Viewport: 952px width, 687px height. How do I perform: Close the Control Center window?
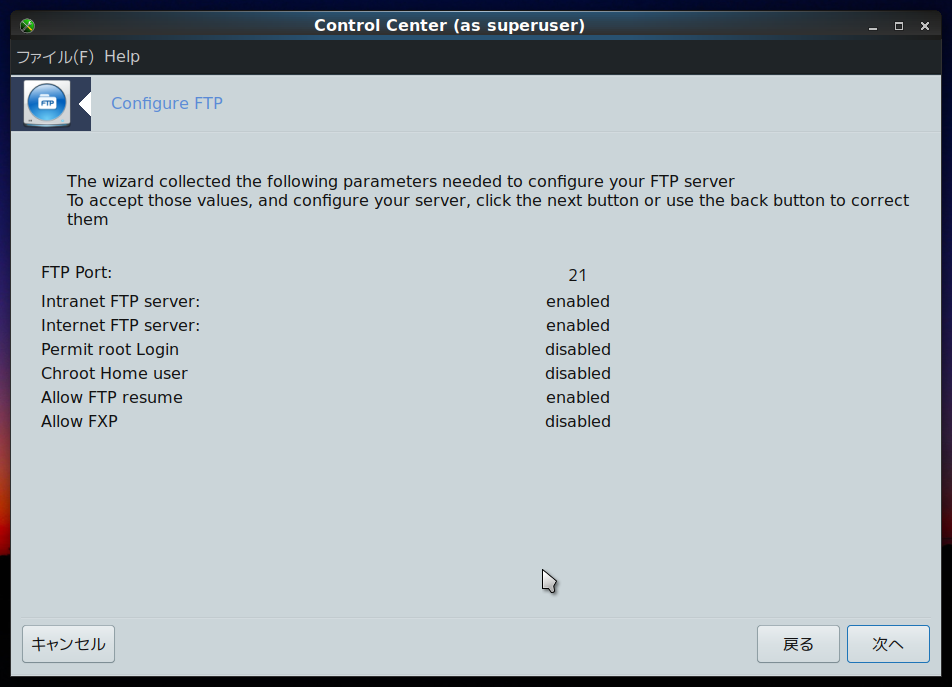925,26
